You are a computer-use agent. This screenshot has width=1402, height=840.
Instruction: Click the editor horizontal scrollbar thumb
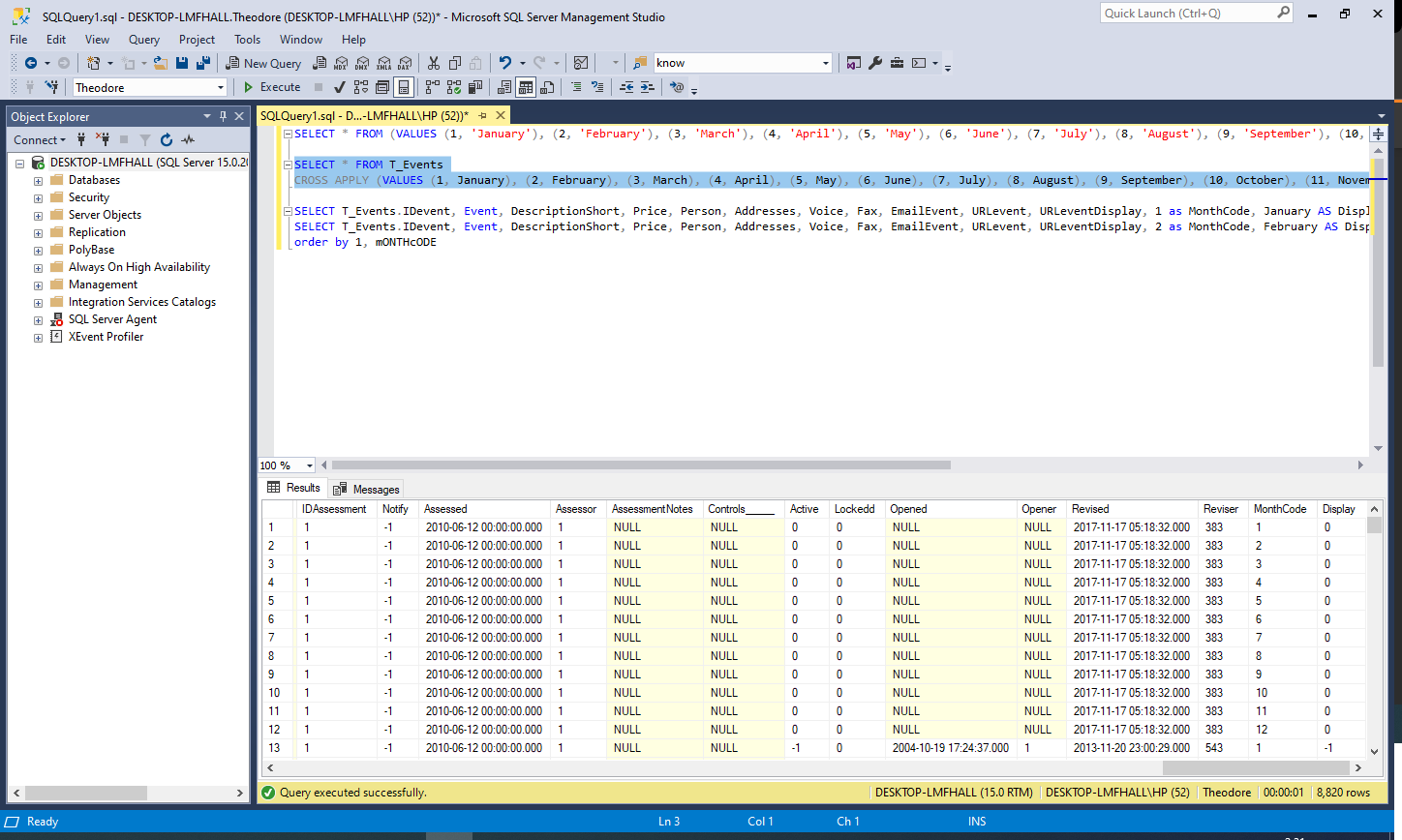coord(641,465)
